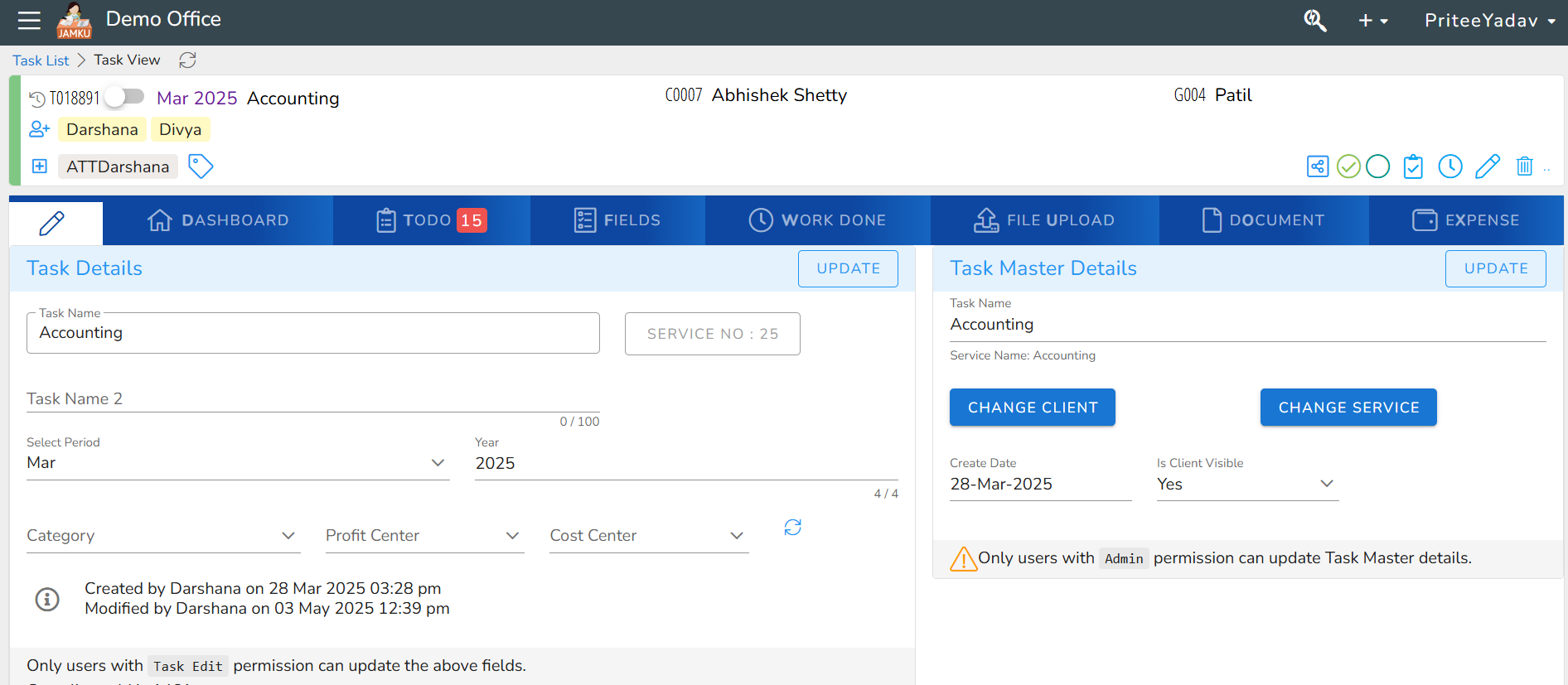Click the add user assignment icon
Image resolution: width=1568 pixels, height=685 pixels.
(40, 129)
